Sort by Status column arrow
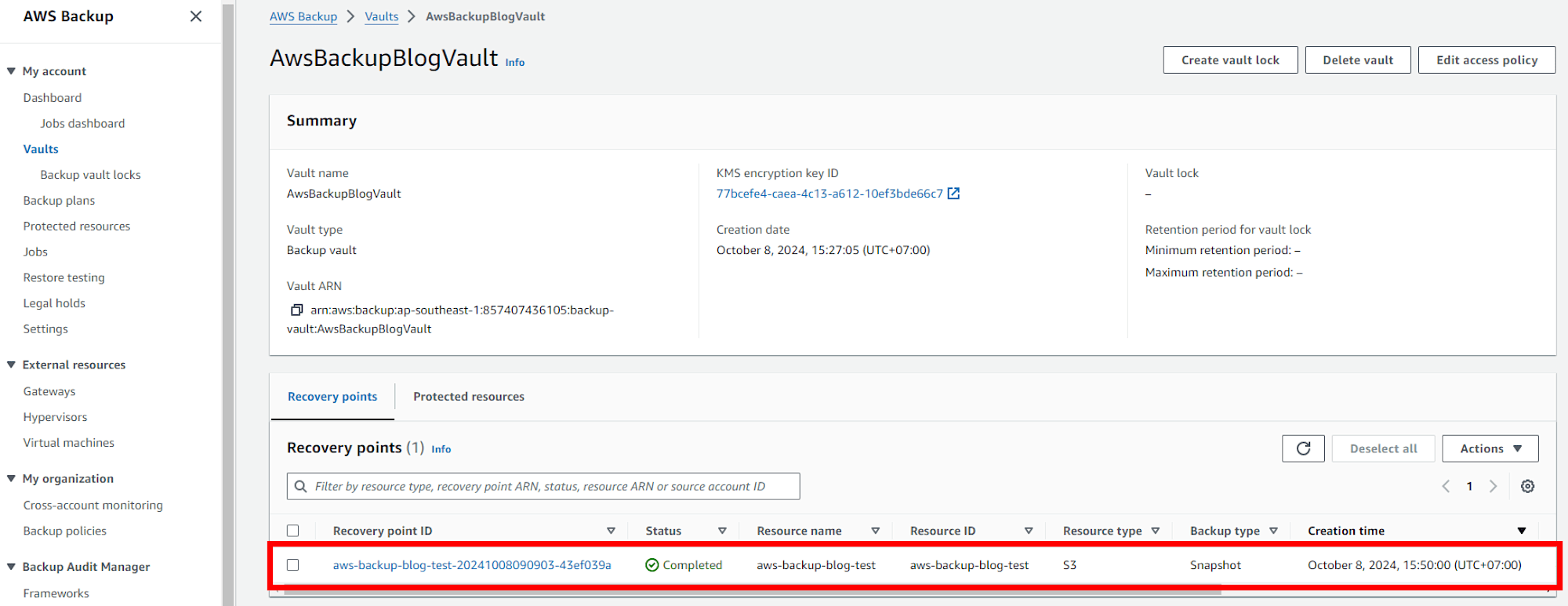The image size is (1568, 606). 722,531
